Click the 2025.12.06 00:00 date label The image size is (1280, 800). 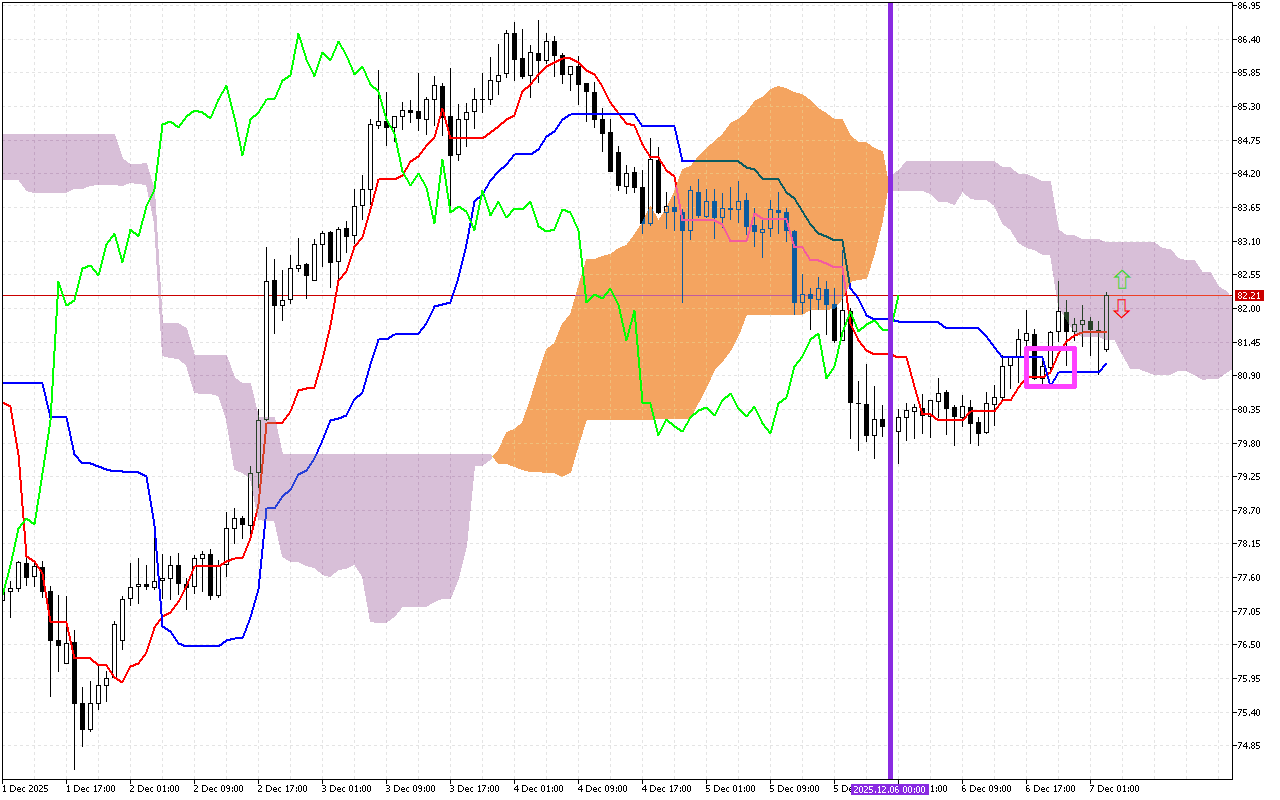pos(889,789)
